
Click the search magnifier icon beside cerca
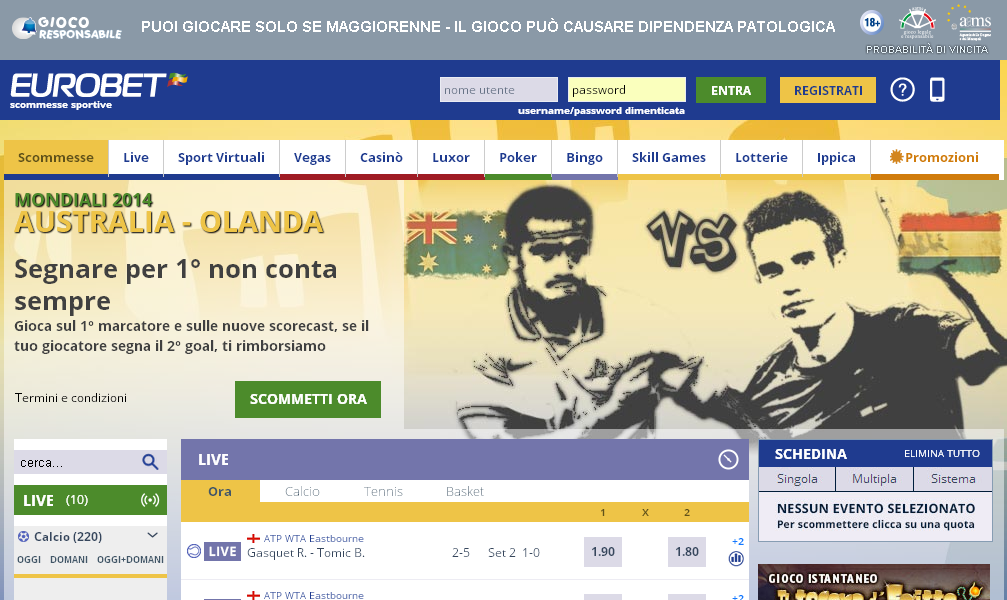(x=150, y=461)
